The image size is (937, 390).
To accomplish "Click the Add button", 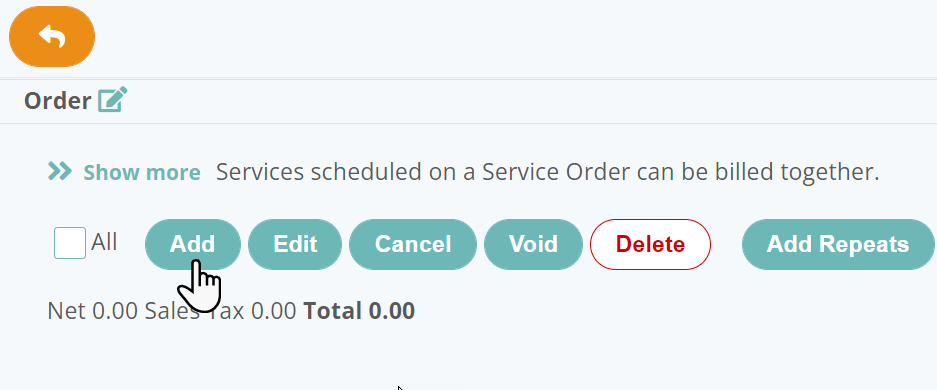I will coord(192,244).
